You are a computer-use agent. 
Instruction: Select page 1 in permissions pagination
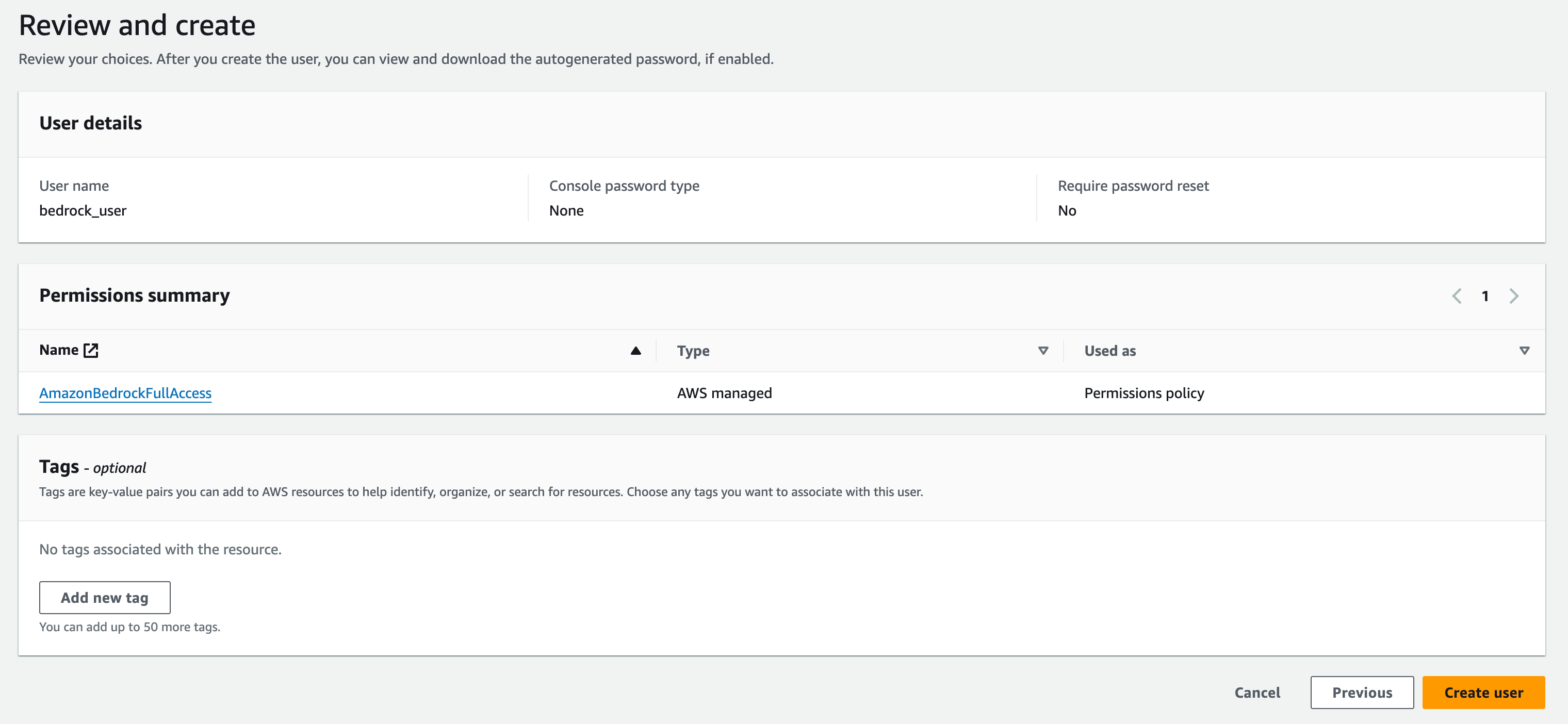pos(1485,297)
